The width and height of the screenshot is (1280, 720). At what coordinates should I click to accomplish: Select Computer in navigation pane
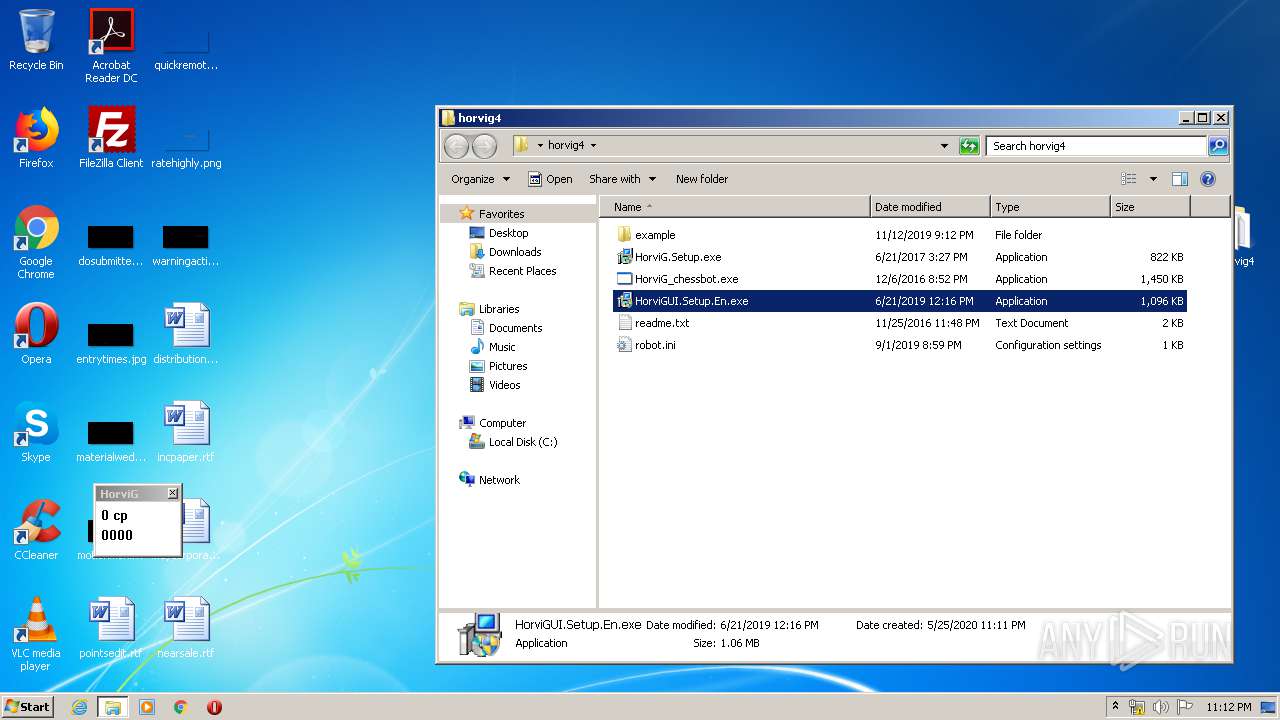502,423
